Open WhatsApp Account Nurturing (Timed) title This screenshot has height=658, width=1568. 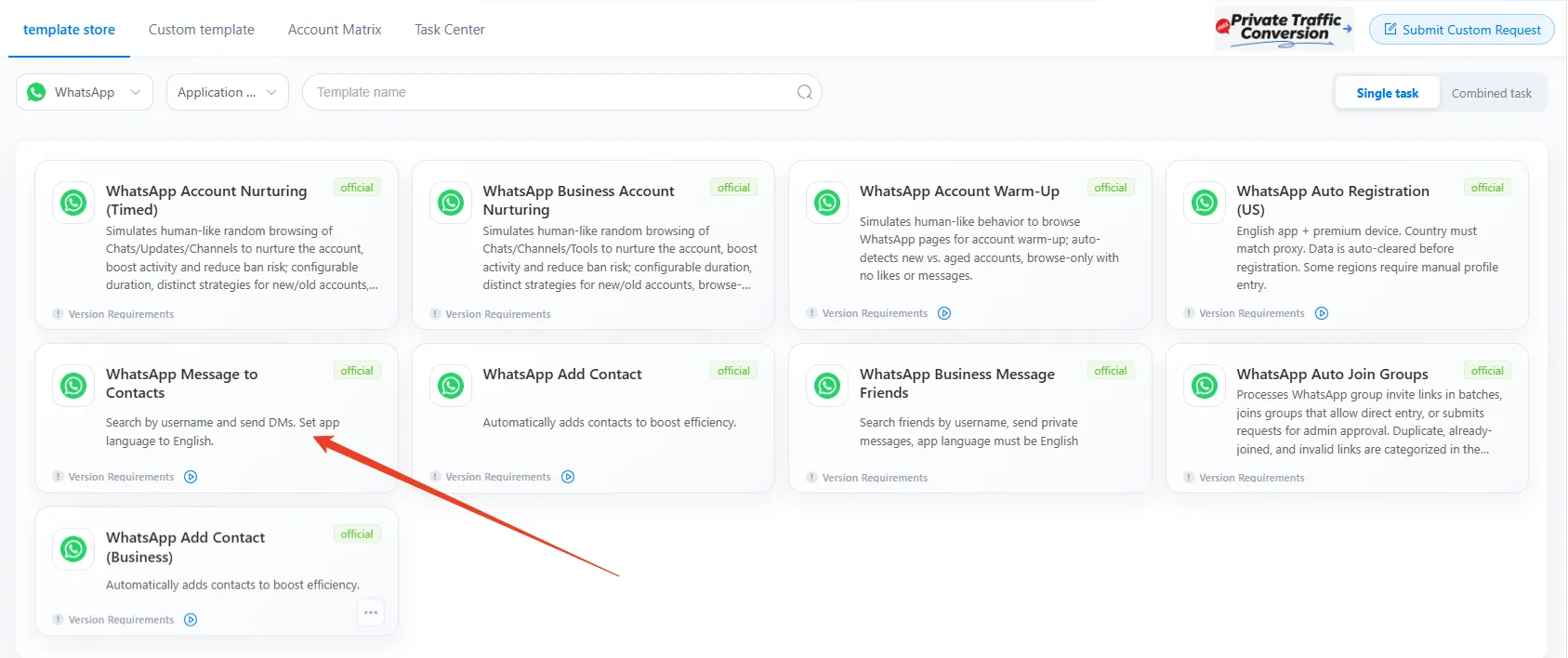click(x=206, y=200)
